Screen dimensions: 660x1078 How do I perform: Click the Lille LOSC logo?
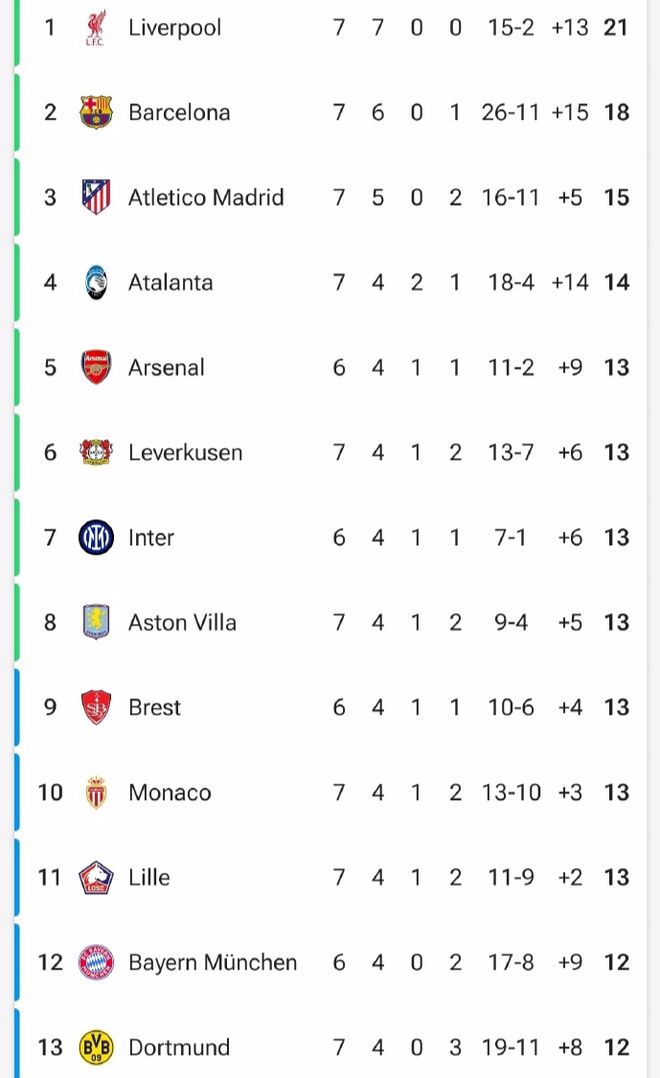(96, 877)
